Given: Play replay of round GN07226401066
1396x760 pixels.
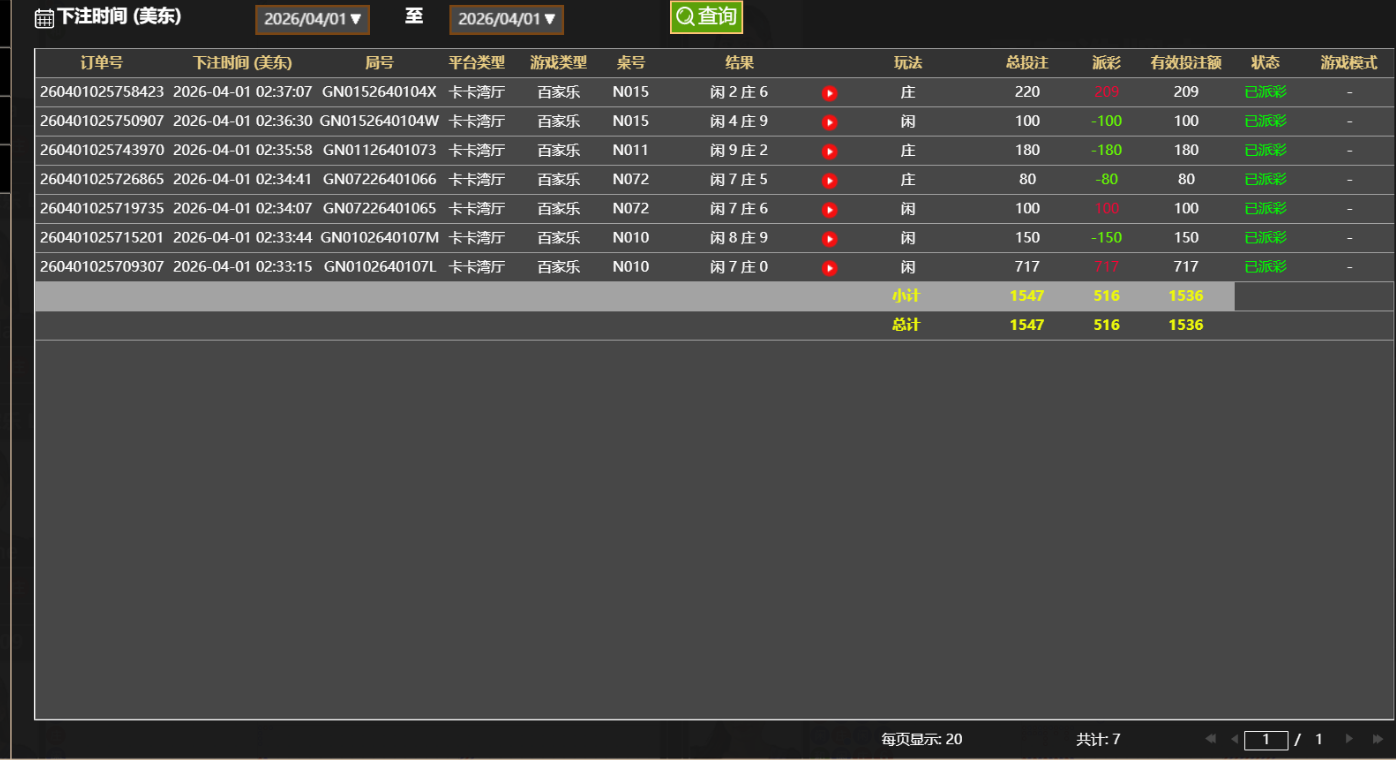Looking at the screenshot, I should [829, 181].
